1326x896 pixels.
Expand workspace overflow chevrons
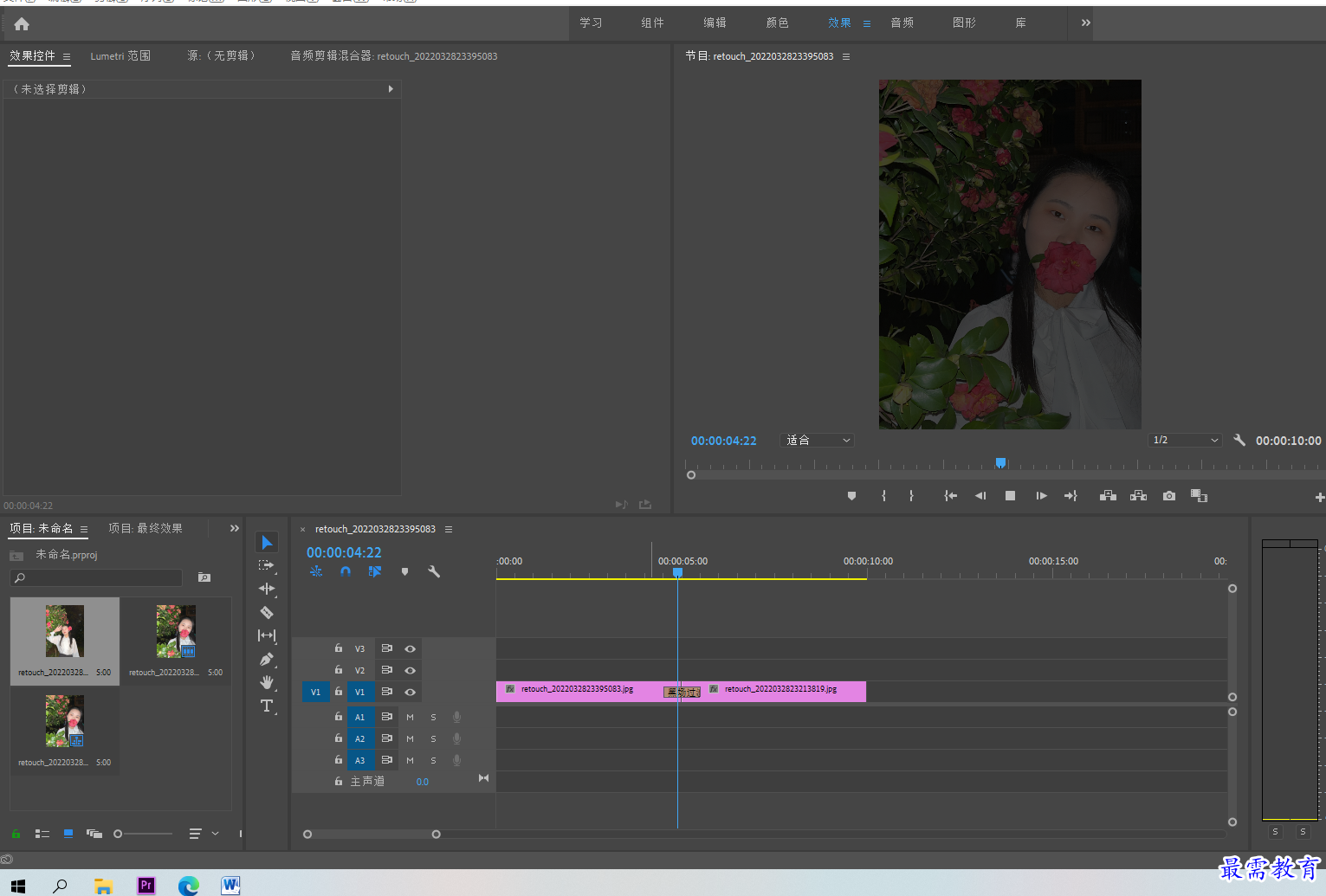coord(1085,23)
